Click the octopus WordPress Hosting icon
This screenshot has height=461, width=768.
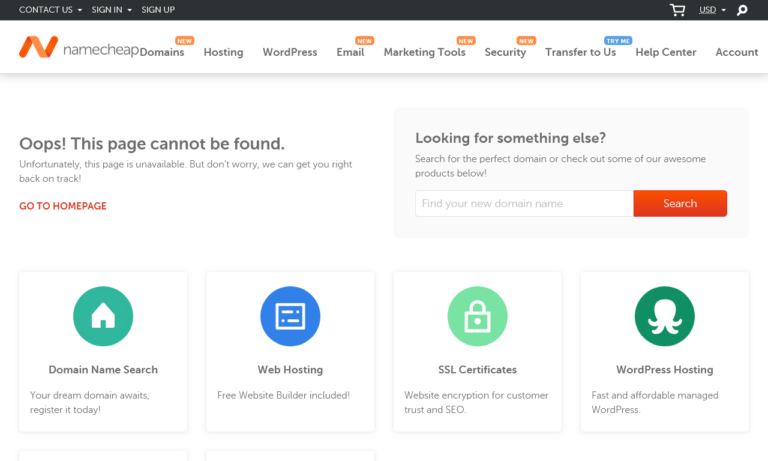pyautogui.click(x=664, y=316)
